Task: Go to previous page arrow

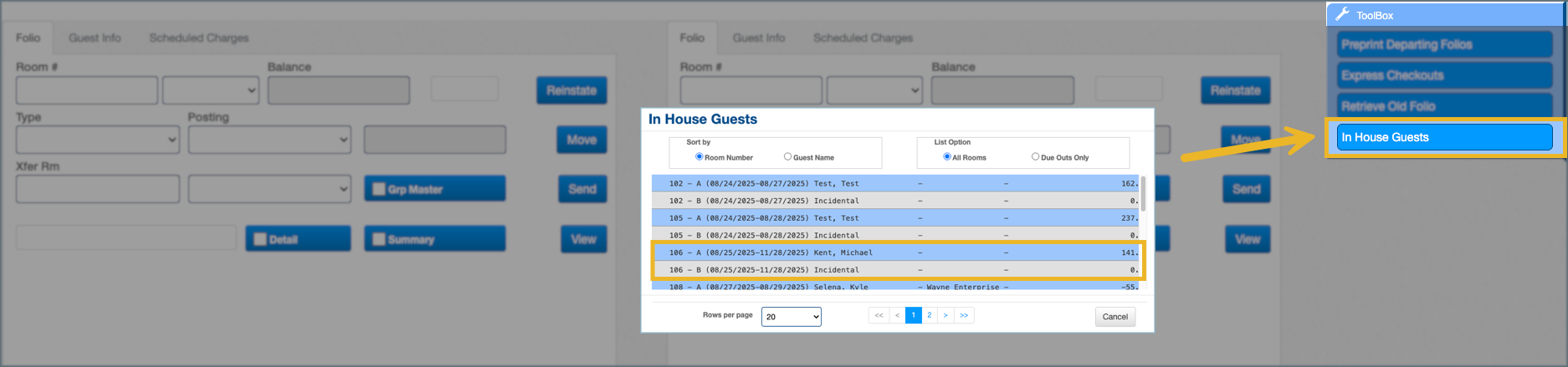Action: (x=897, y=315)
